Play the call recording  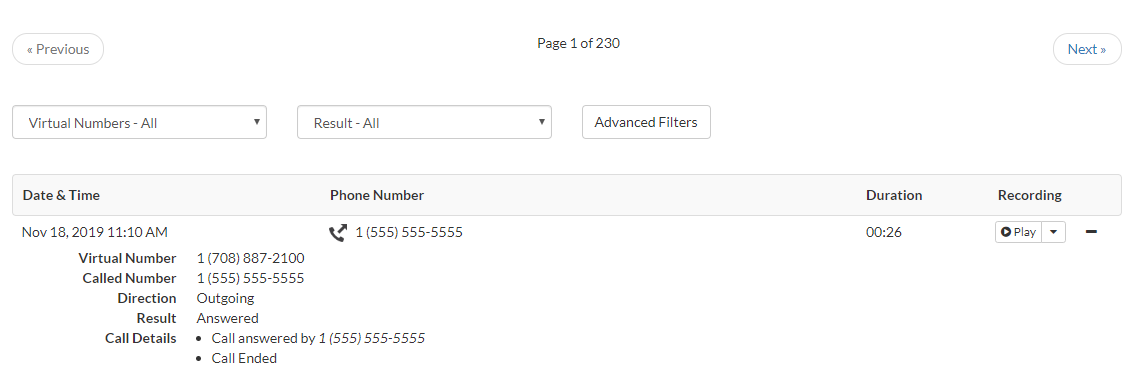(x=1018, y=233)
